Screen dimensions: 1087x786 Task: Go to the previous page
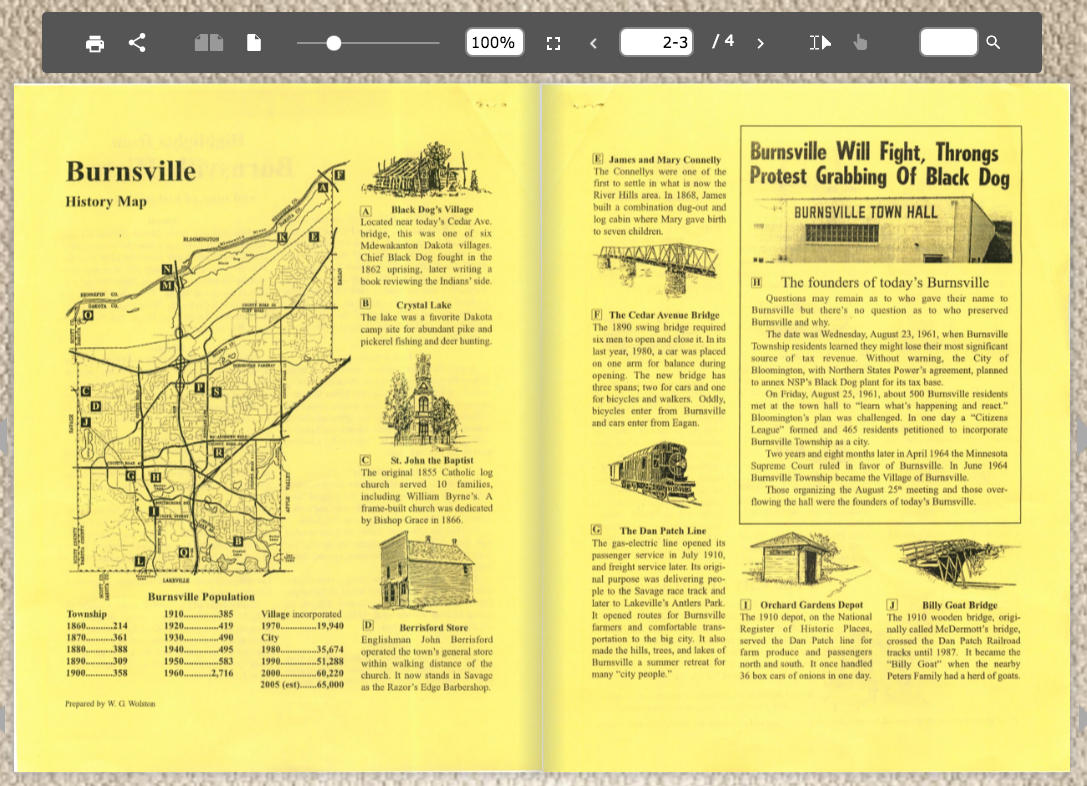[593, 43]
